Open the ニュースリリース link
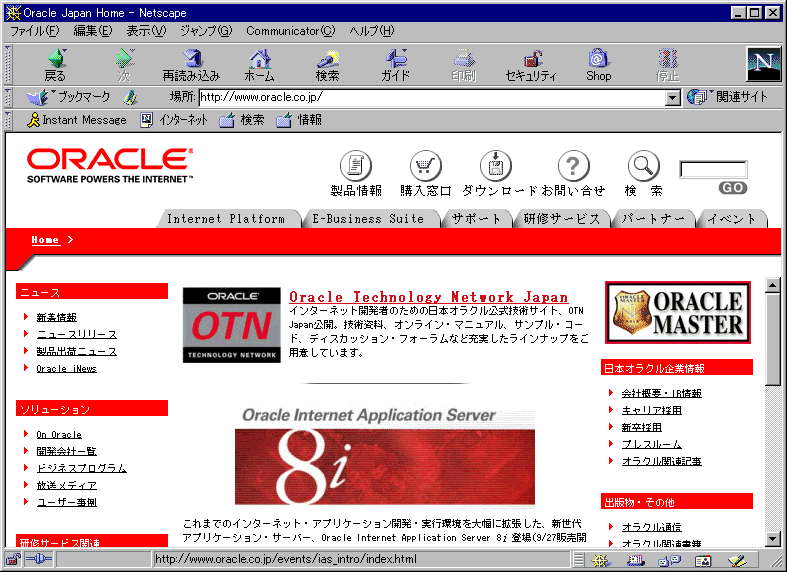The image size is (787, 572). pyautogui.click(x=77, y=334)
